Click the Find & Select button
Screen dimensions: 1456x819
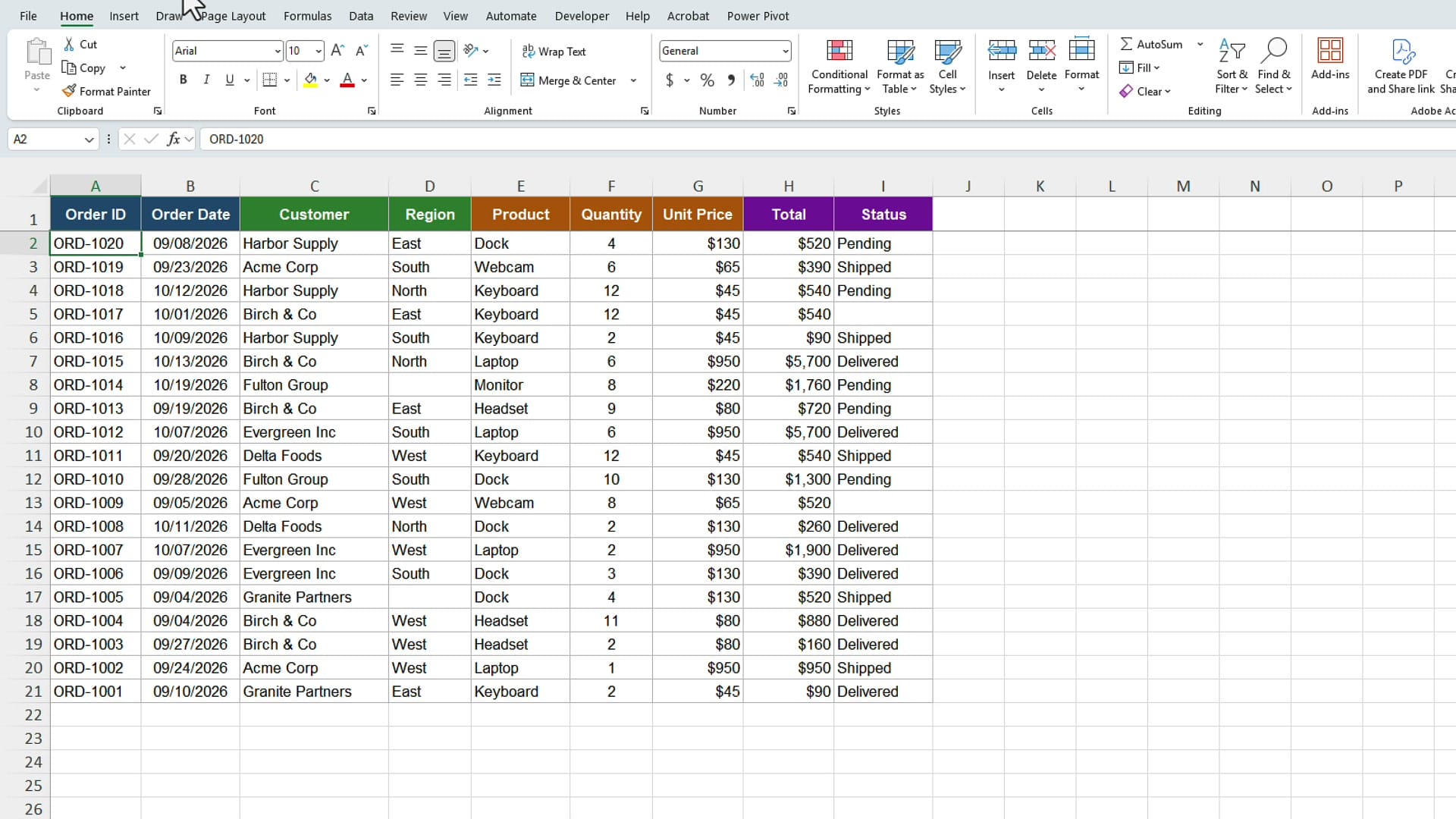click(1273, 67)
